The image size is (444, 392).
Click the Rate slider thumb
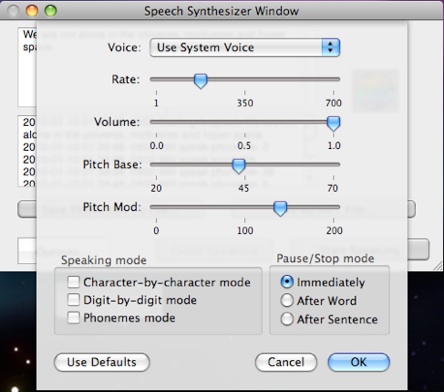coord(201,81)
